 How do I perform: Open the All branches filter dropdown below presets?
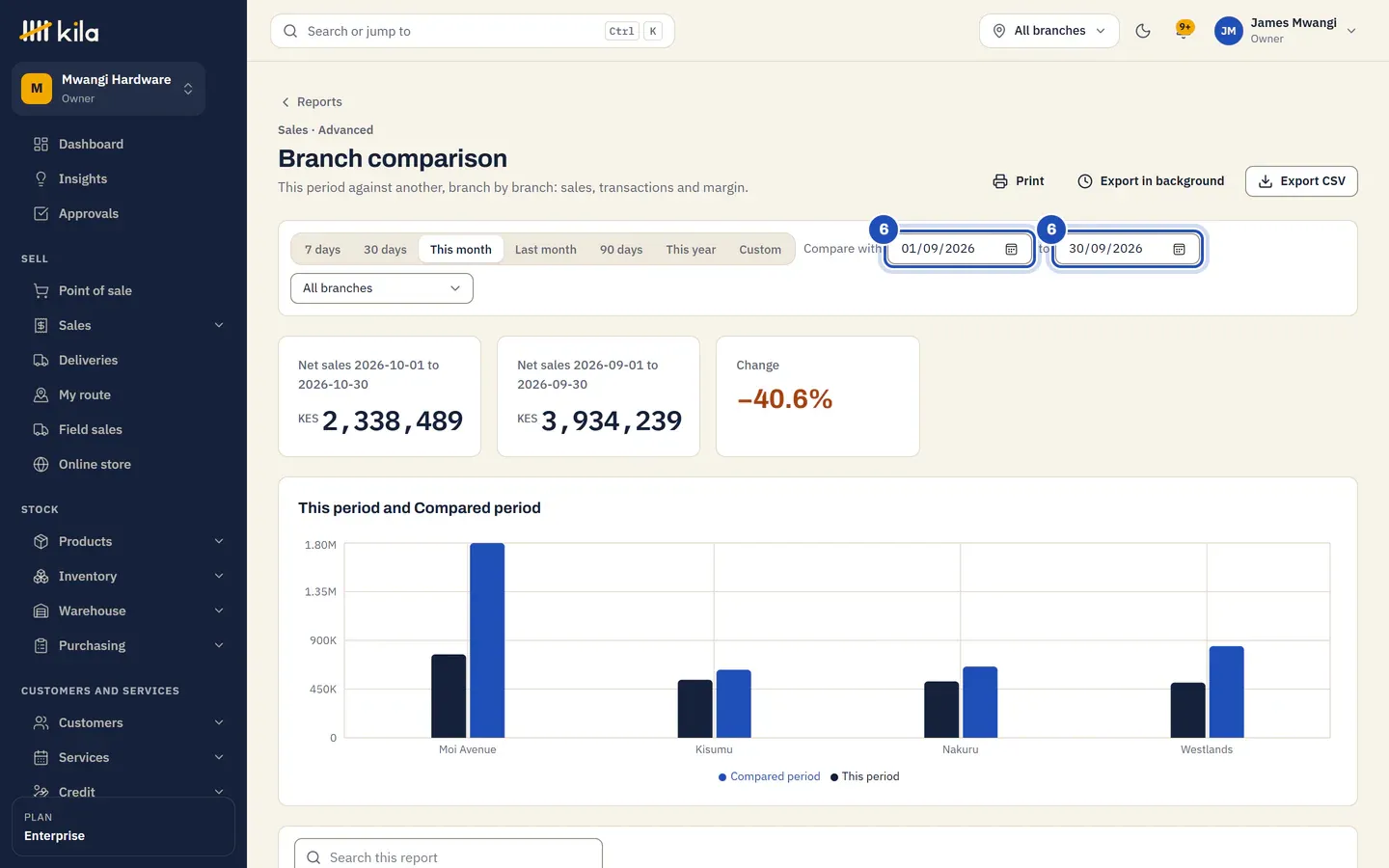(x=382, y=288)
